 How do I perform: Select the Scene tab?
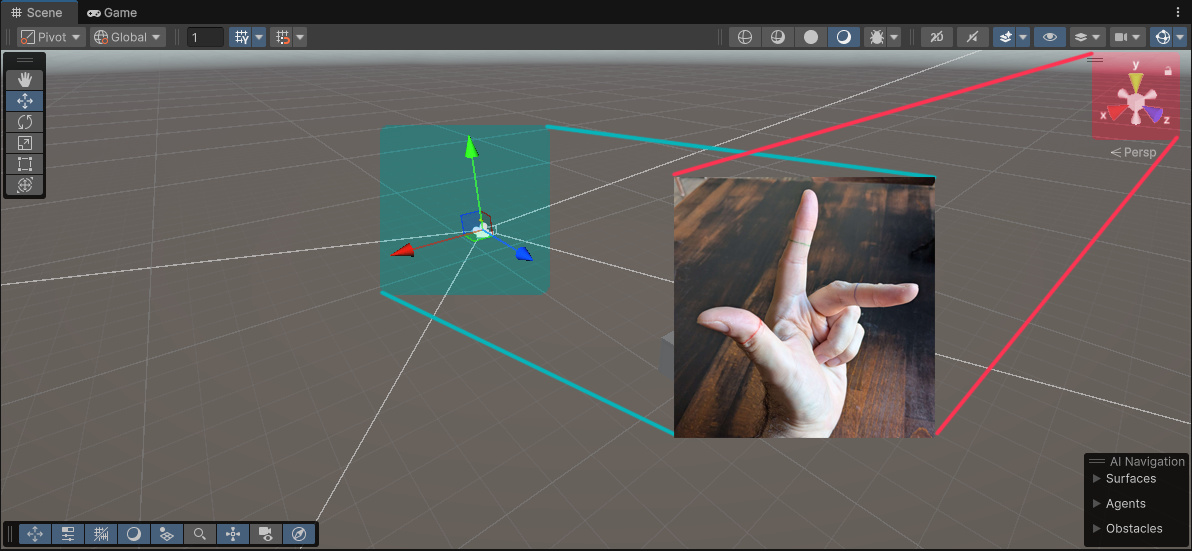pos(37,13)
